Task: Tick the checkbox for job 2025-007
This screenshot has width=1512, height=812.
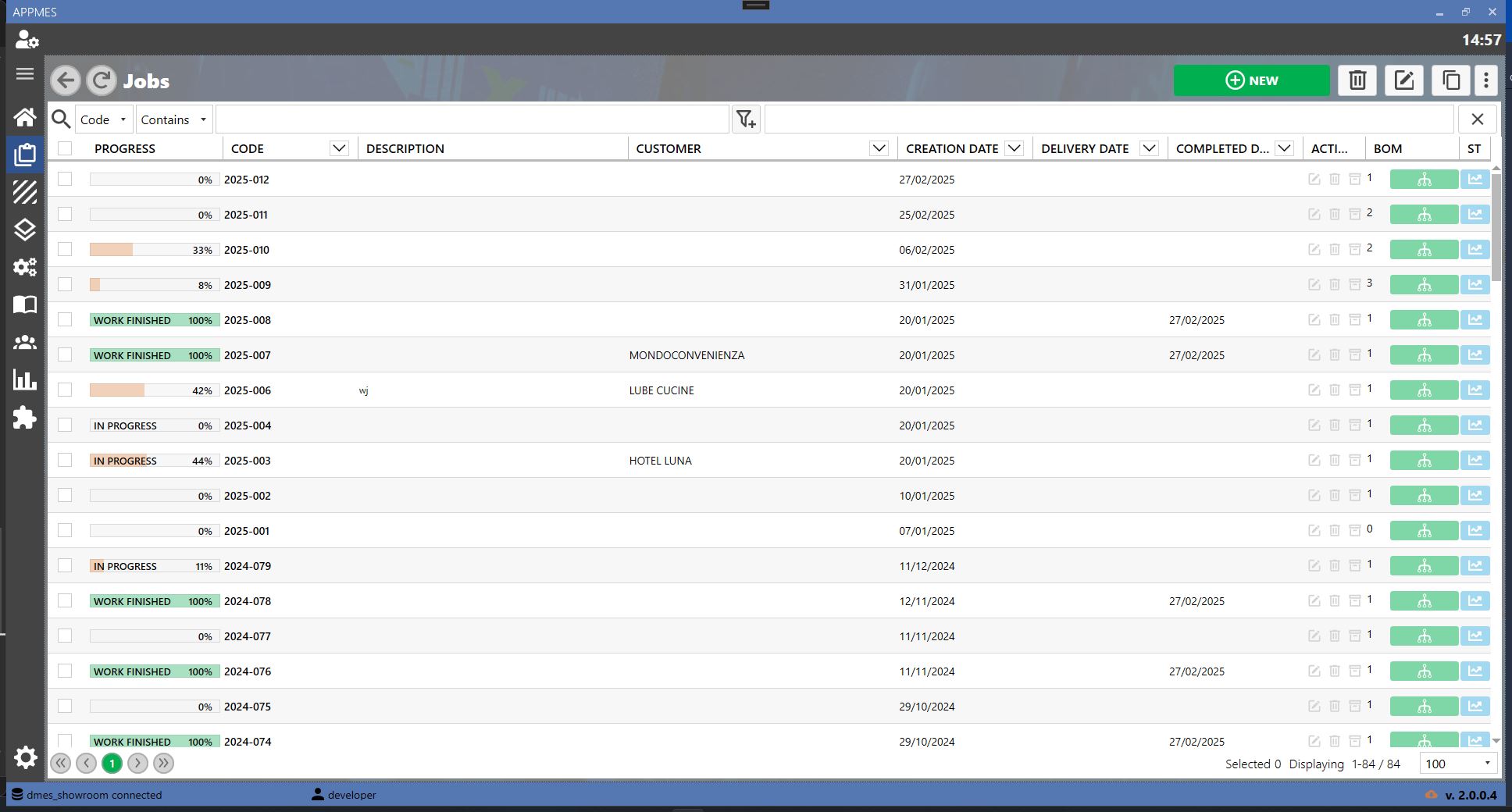Action: (65, 354)
